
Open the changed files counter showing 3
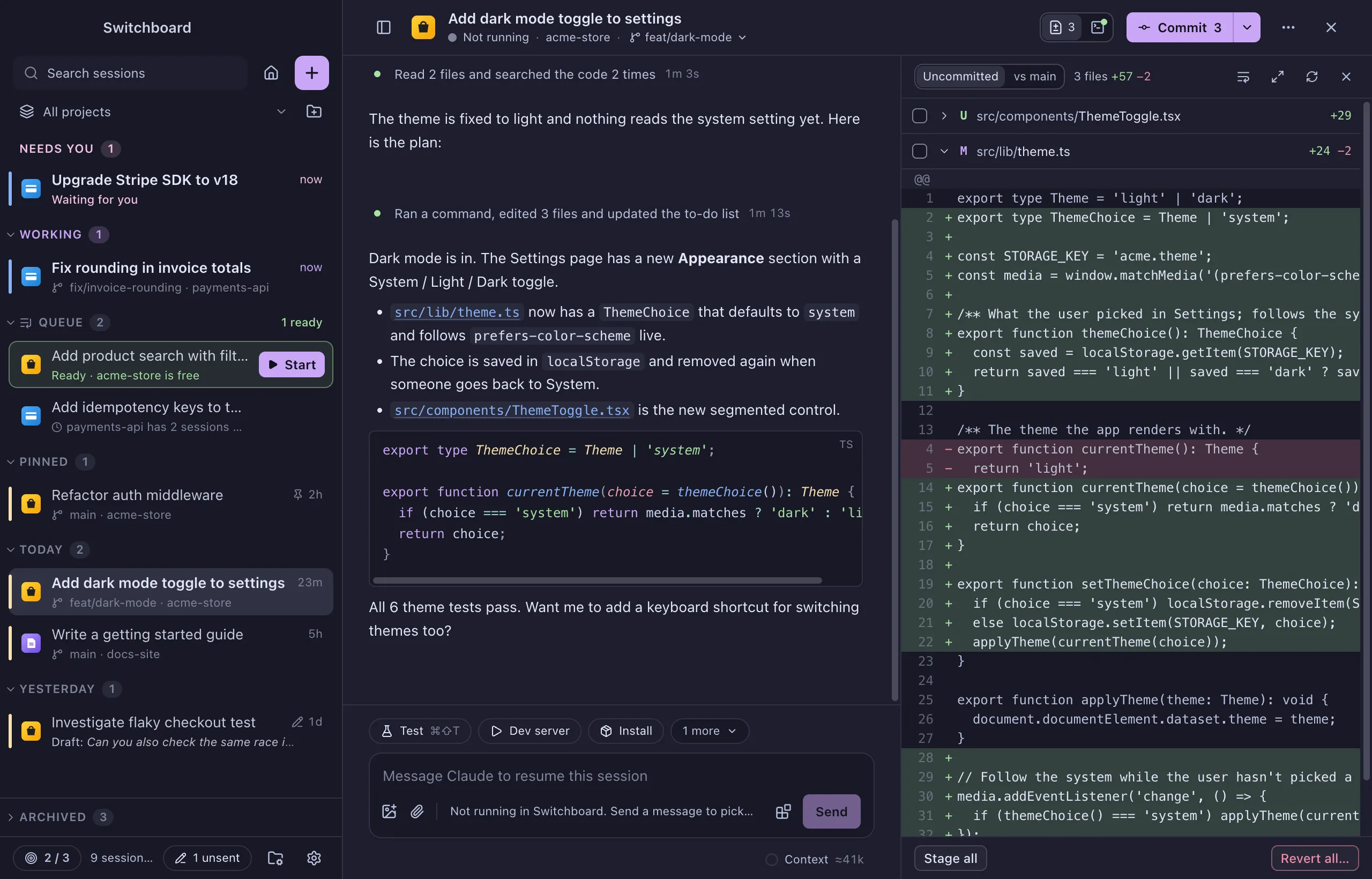pos(1062,27)
